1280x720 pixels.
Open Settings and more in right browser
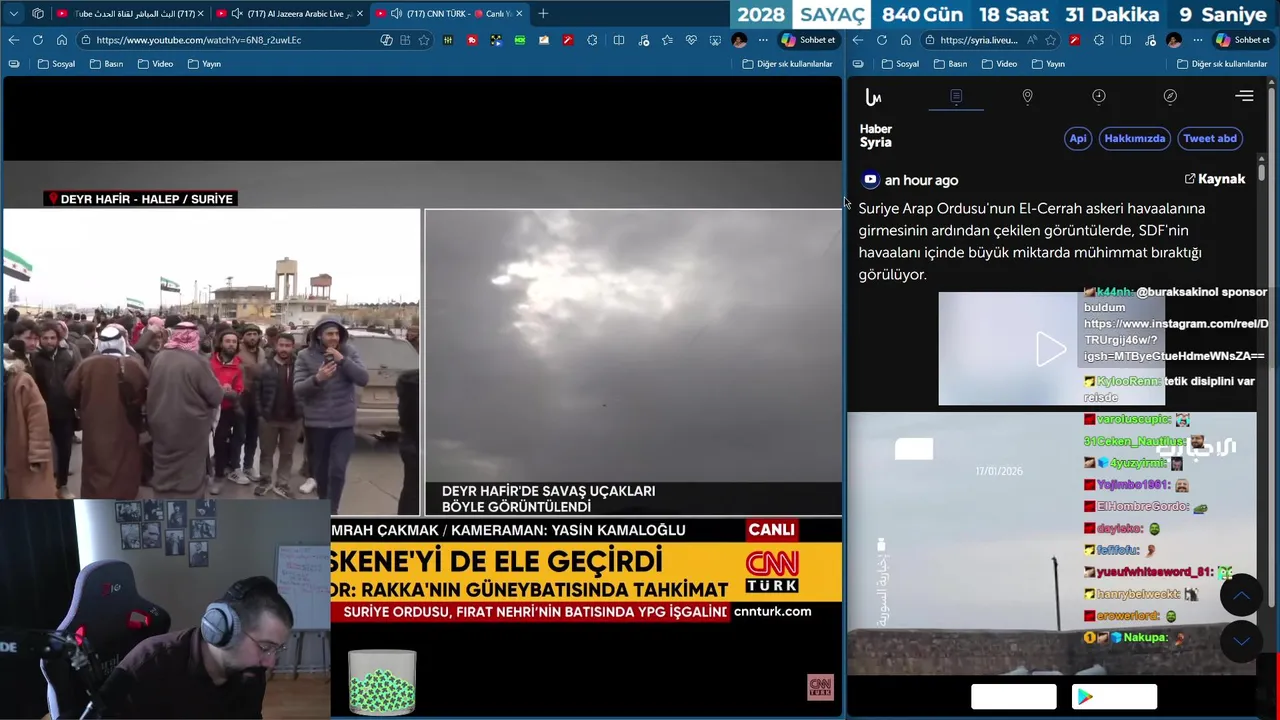coord(1198,40)
